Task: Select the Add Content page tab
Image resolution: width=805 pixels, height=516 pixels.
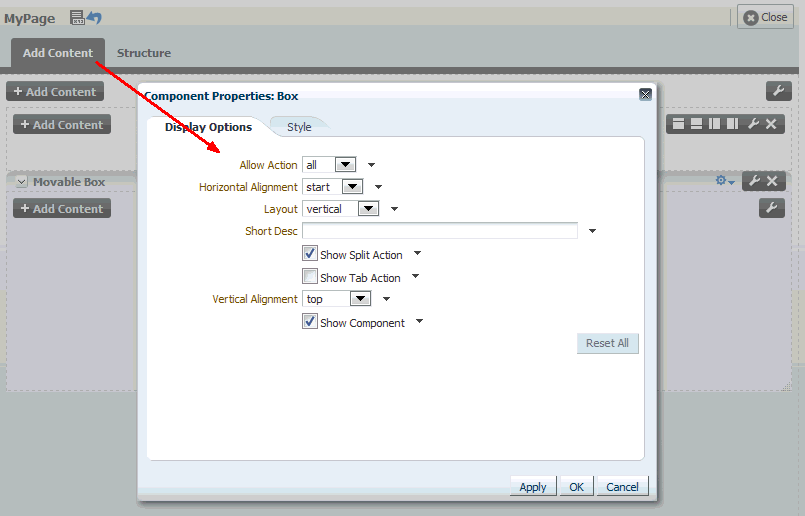Action: [58, 53]
